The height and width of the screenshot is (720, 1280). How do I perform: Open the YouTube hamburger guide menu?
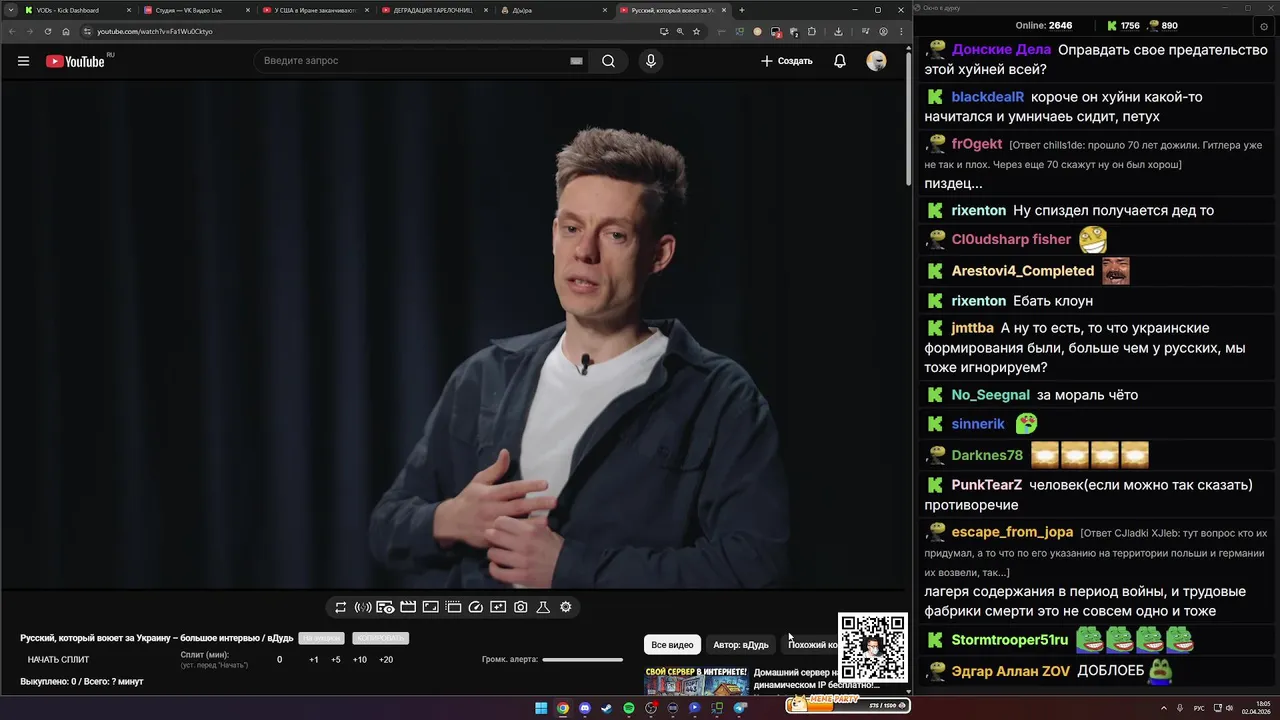click(23, 61)
